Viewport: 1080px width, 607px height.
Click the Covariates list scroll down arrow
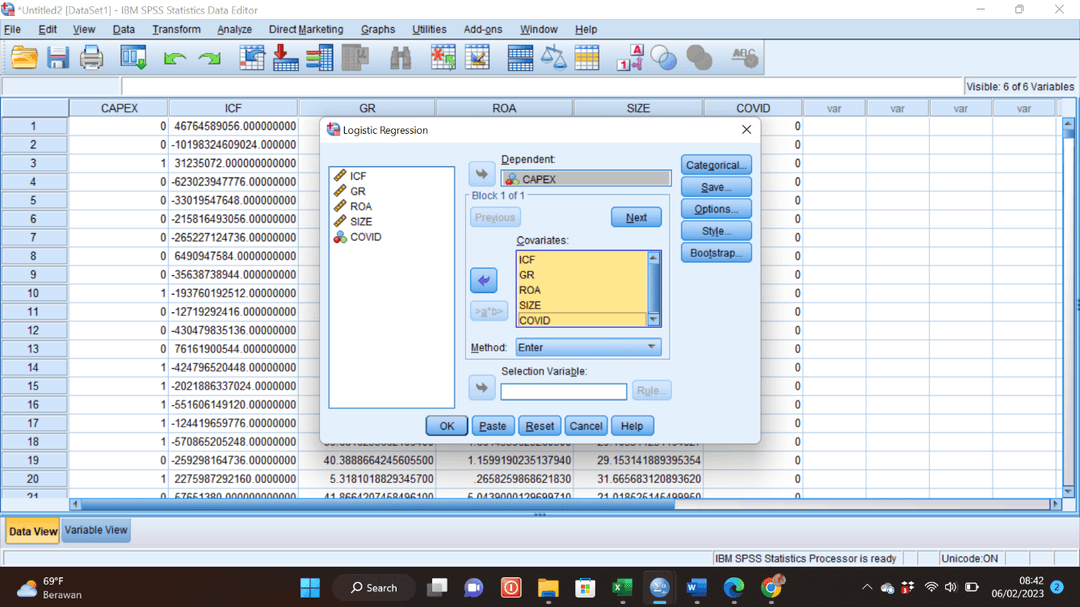tap(654, 320)
